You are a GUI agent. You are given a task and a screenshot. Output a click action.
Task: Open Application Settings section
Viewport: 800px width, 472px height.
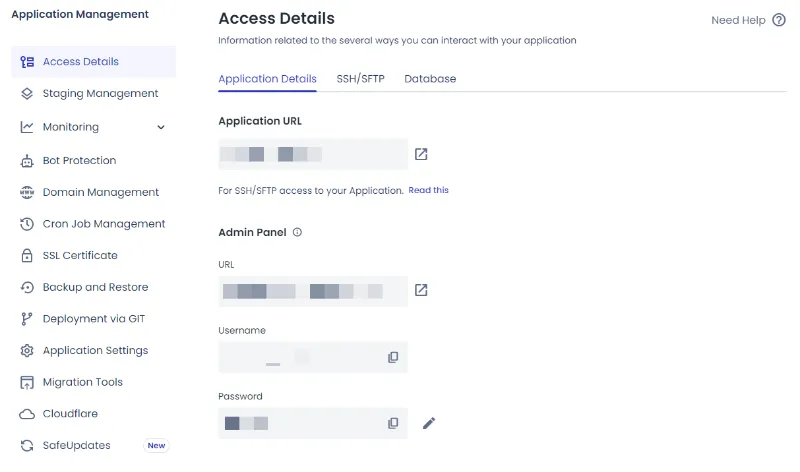pos(93,351)
